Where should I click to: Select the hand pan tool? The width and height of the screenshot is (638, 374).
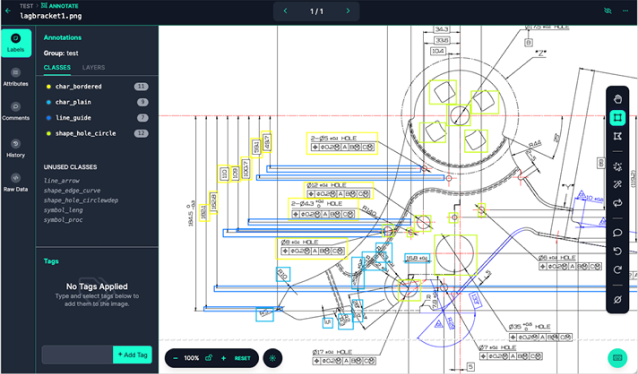tap(617, 99)
